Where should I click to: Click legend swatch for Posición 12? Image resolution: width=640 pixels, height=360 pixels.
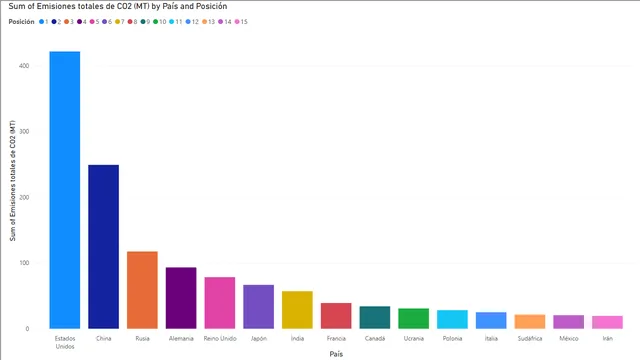click(188, 22)
